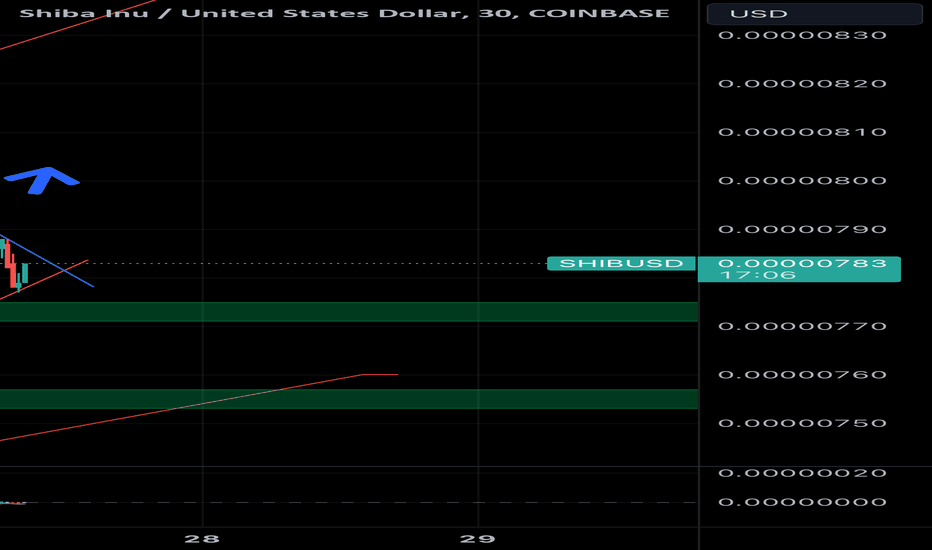Click the 0.00000750 price axis label

coord(802,423)
